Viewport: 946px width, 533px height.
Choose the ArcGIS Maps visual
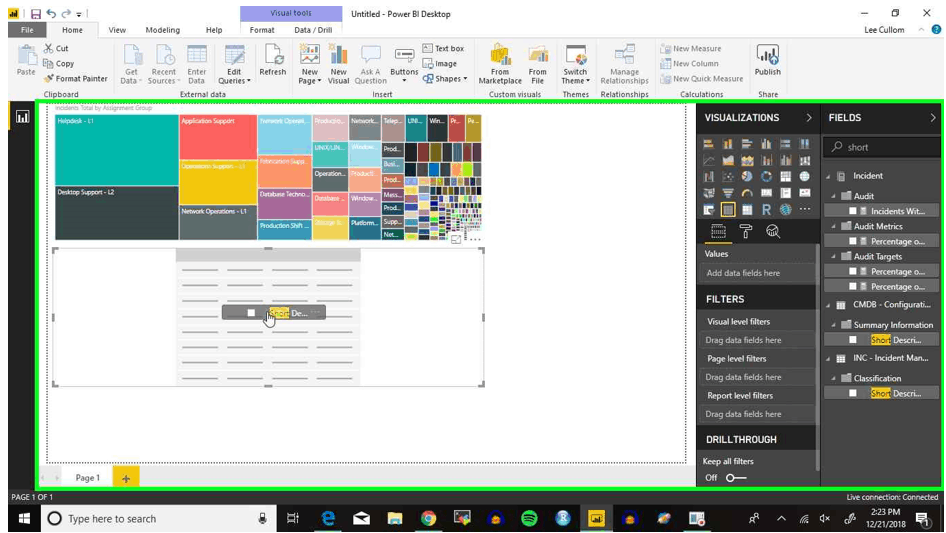click(x=786, y=209)
